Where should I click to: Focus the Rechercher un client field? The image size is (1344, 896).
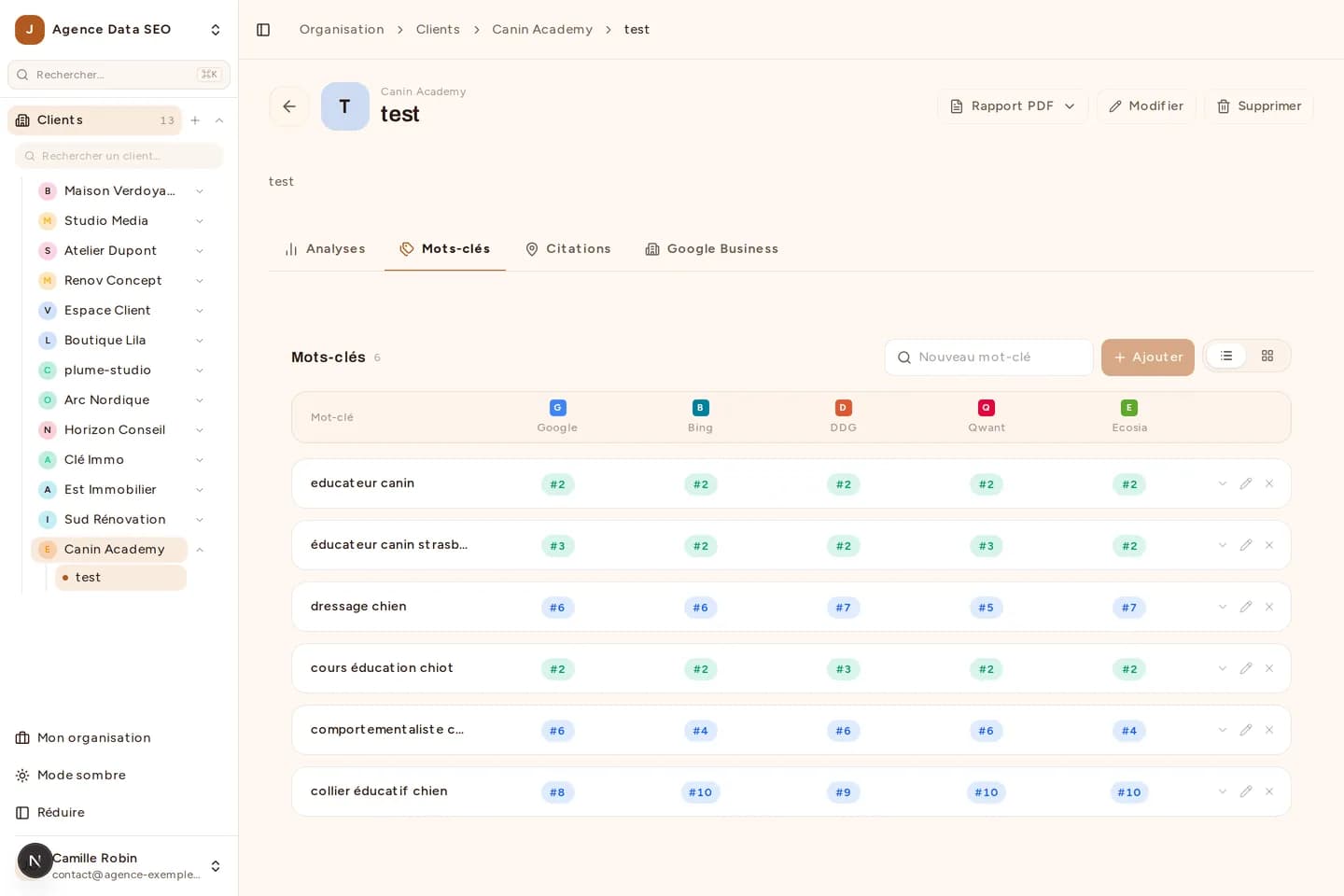click(x=119, y=156)
